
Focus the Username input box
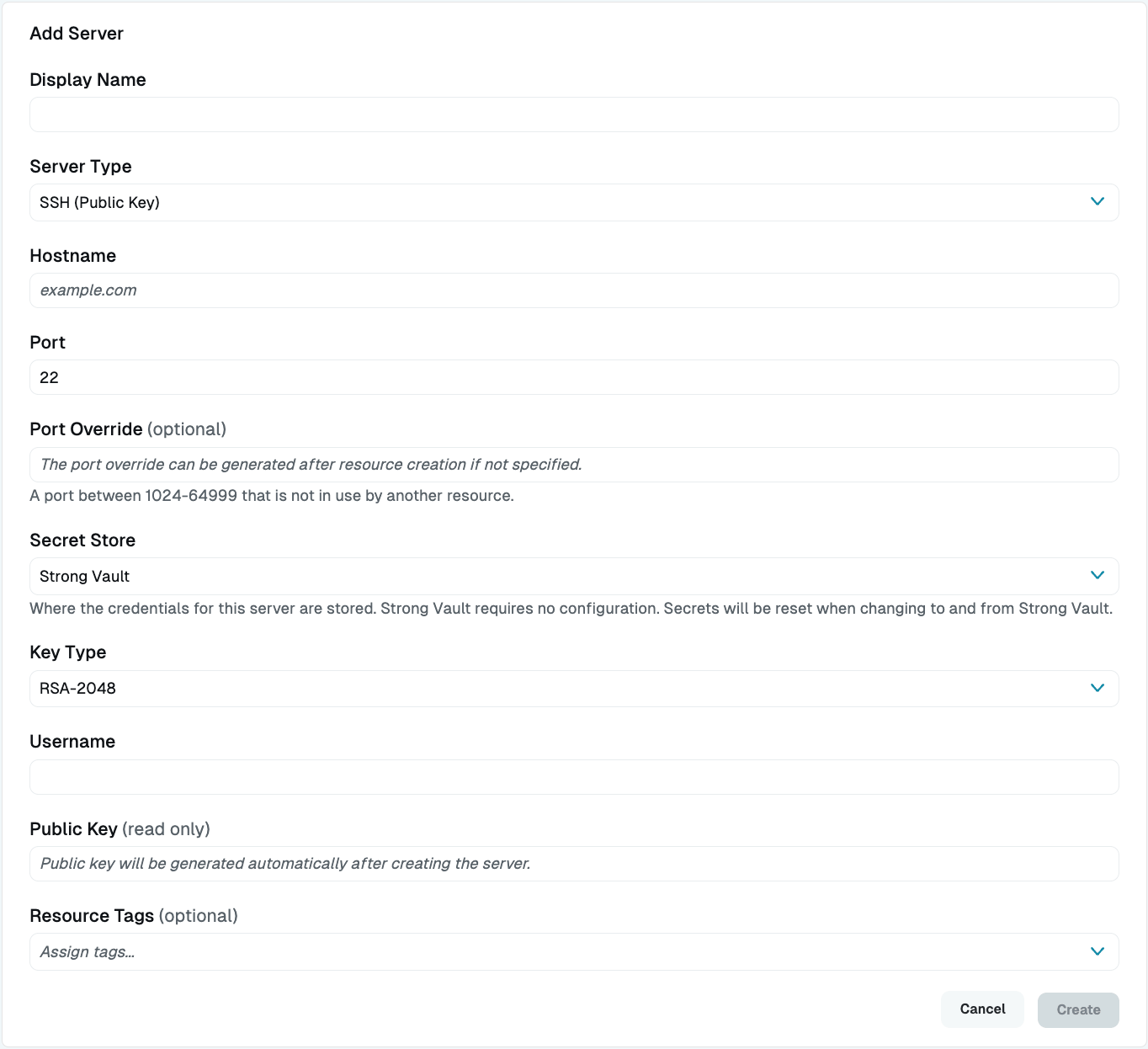pos(574,777)
